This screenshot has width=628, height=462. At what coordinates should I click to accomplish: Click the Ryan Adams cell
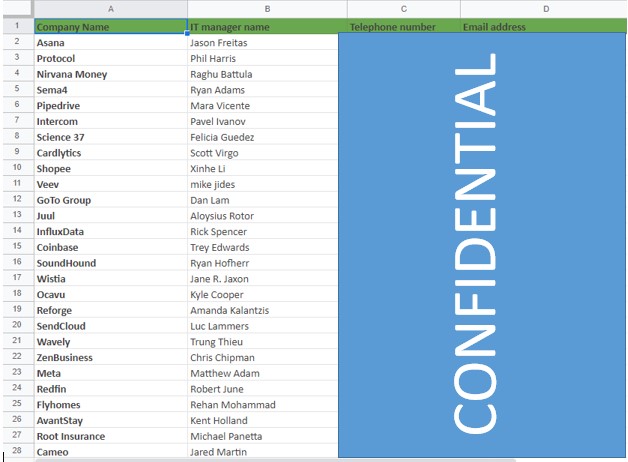(263, 90)
